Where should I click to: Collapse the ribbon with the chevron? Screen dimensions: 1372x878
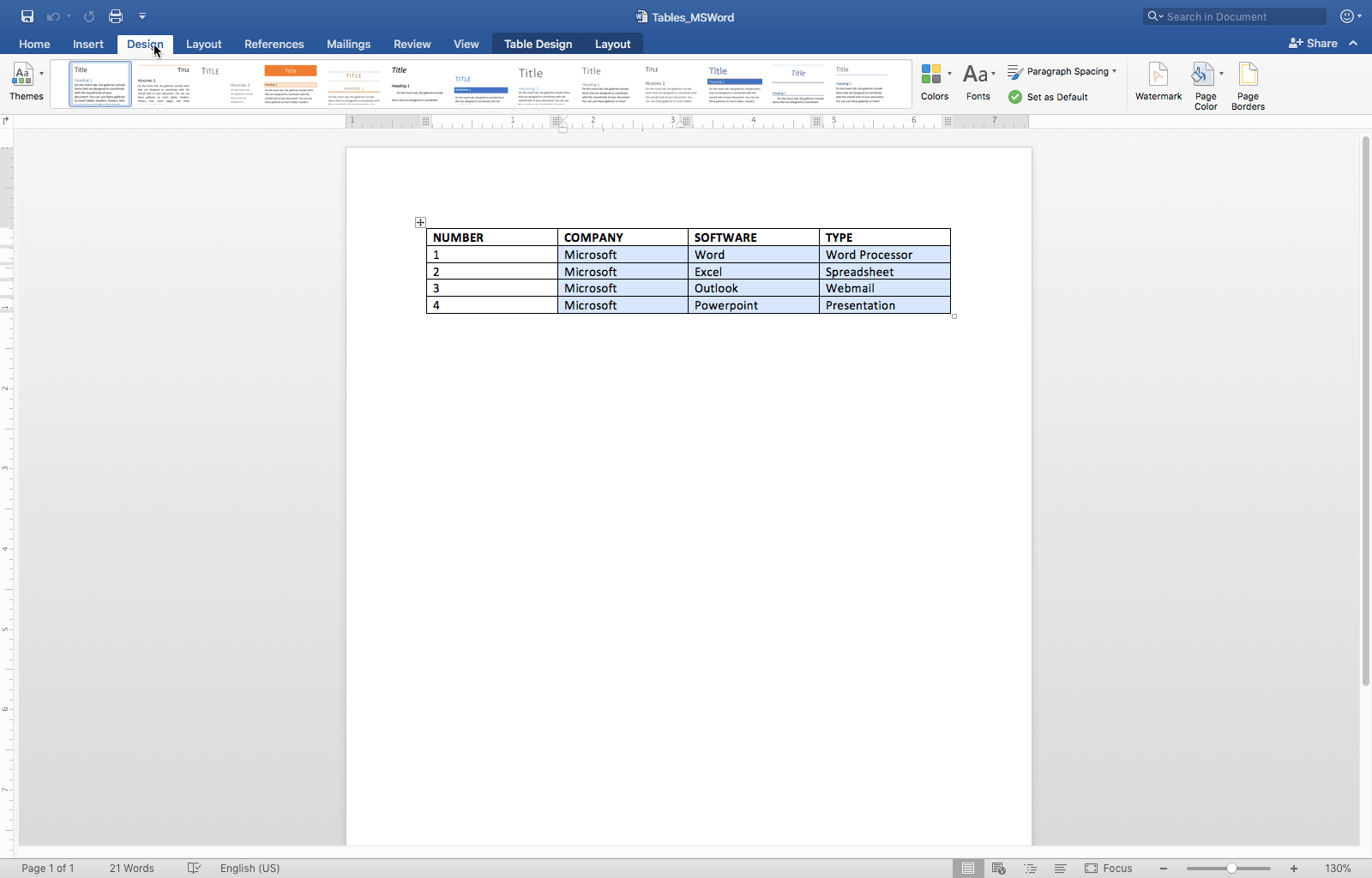point(1353,43)
